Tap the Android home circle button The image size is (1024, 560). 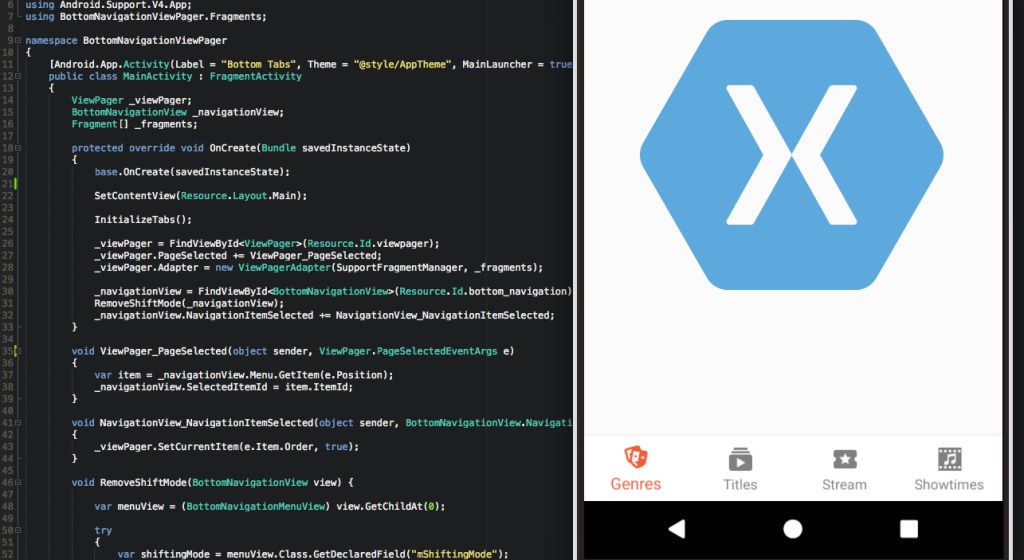point(793,529)
